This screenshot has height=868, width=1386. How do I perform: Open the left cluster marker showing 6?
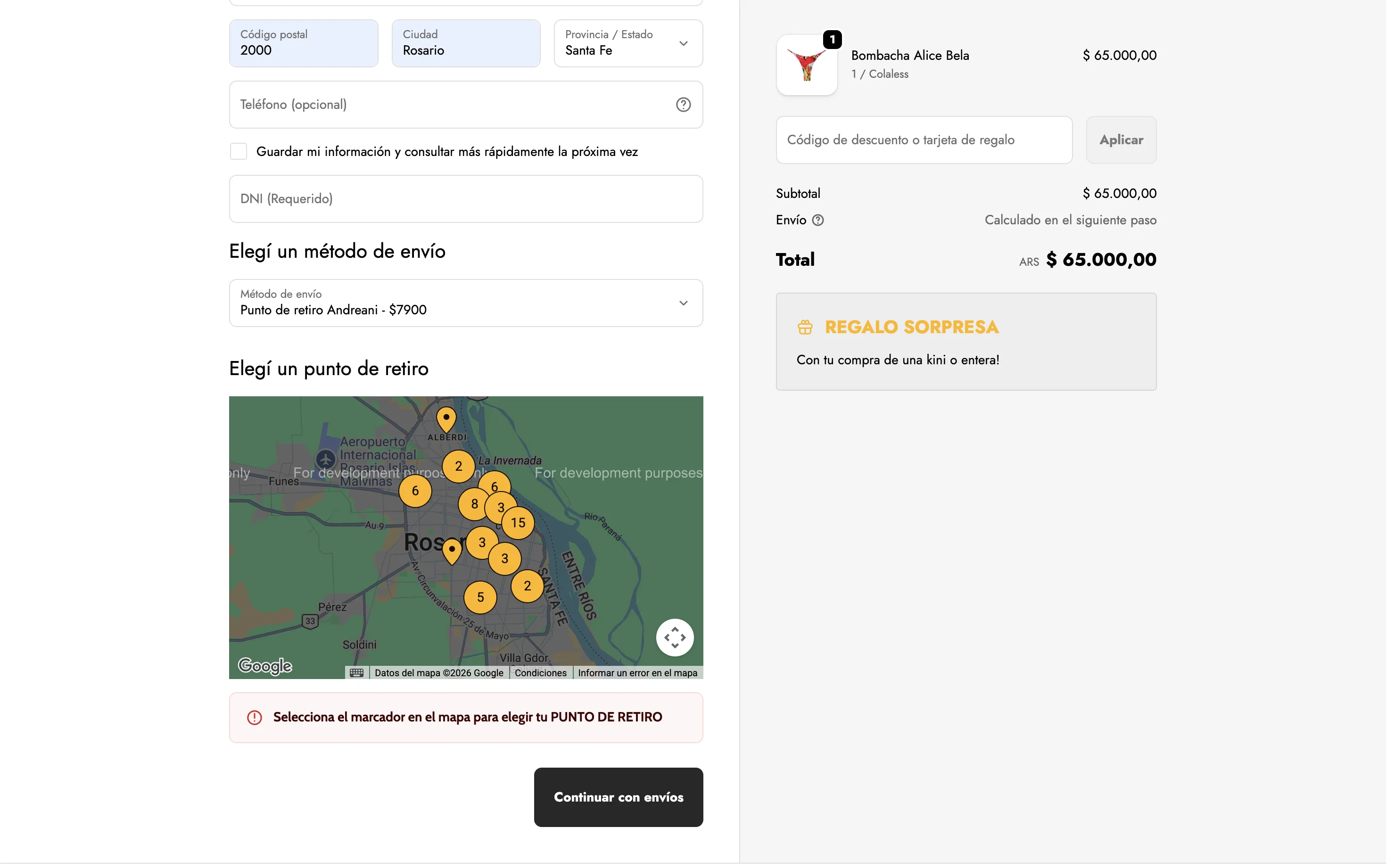click(x=415, y=491)
